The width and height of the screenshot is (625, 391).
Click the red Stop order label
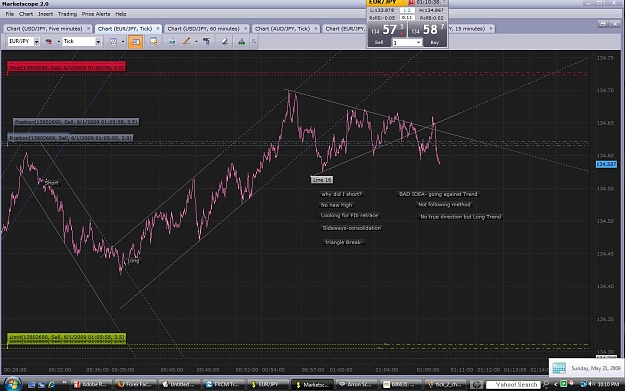pos(66,67)
